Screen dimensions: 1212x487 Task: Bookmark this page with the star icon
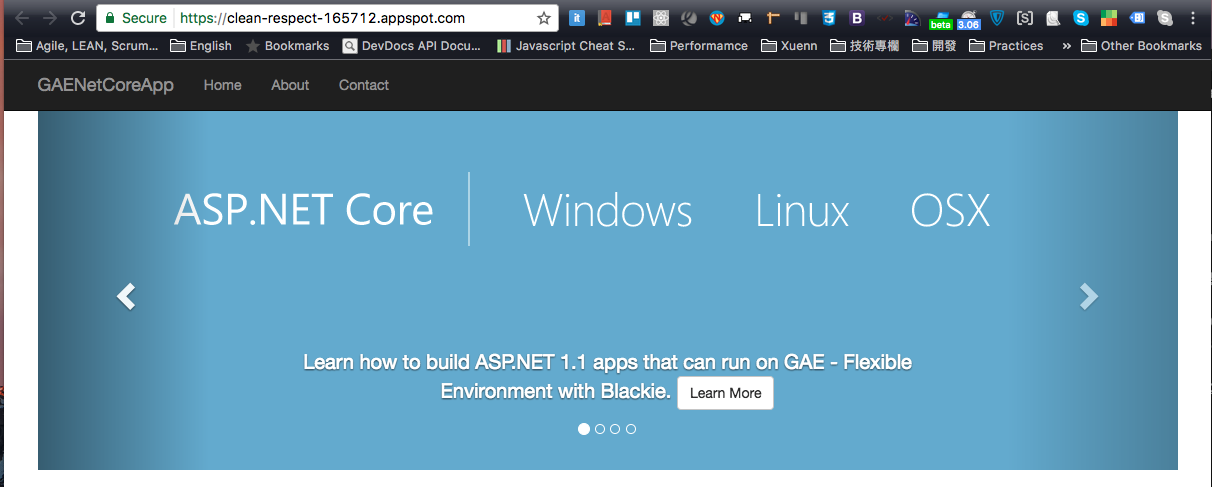click(x=544, y=18)
